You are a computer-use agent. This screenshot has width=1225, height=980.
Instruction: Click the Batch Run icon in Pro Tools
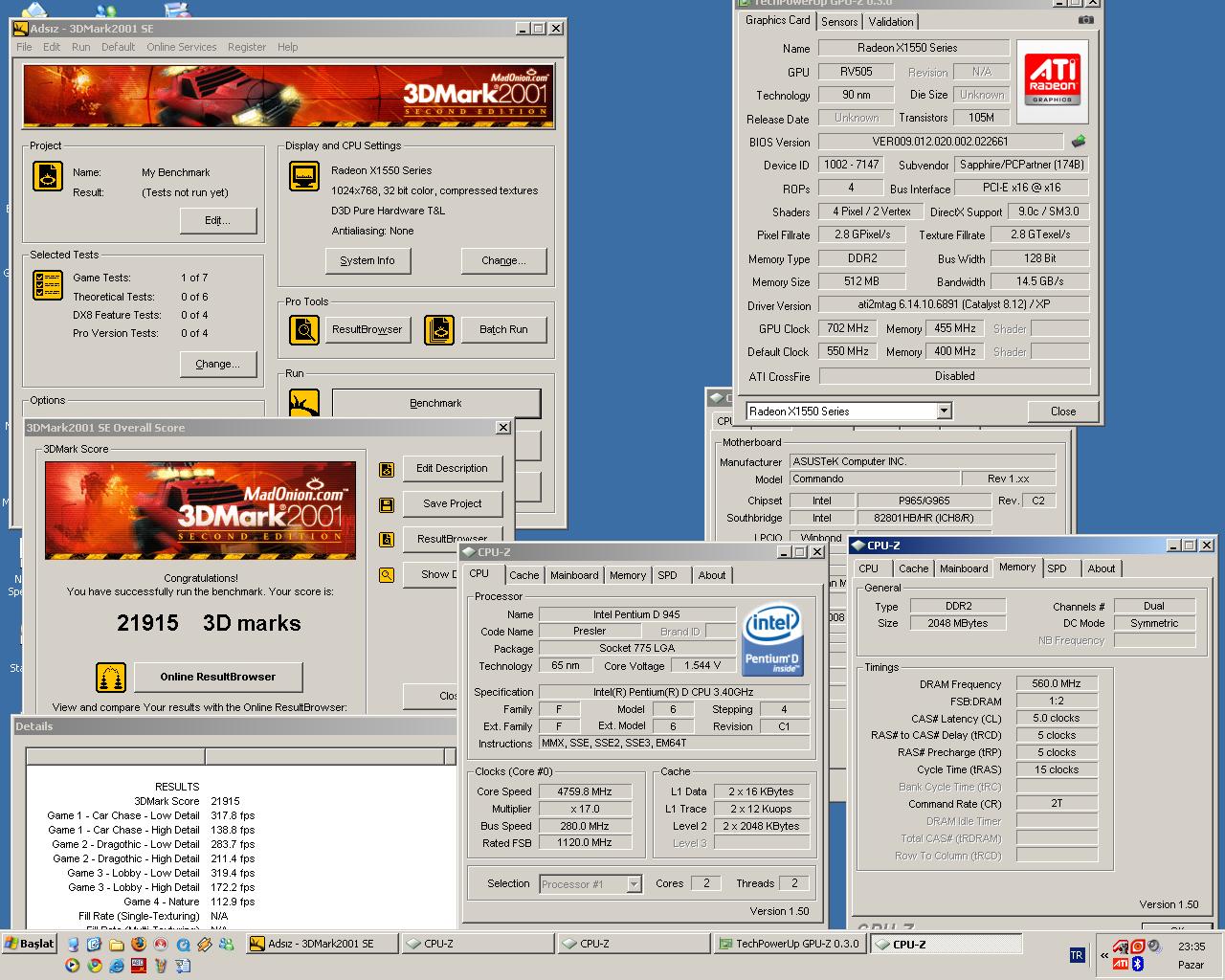[x=439, y=330]
